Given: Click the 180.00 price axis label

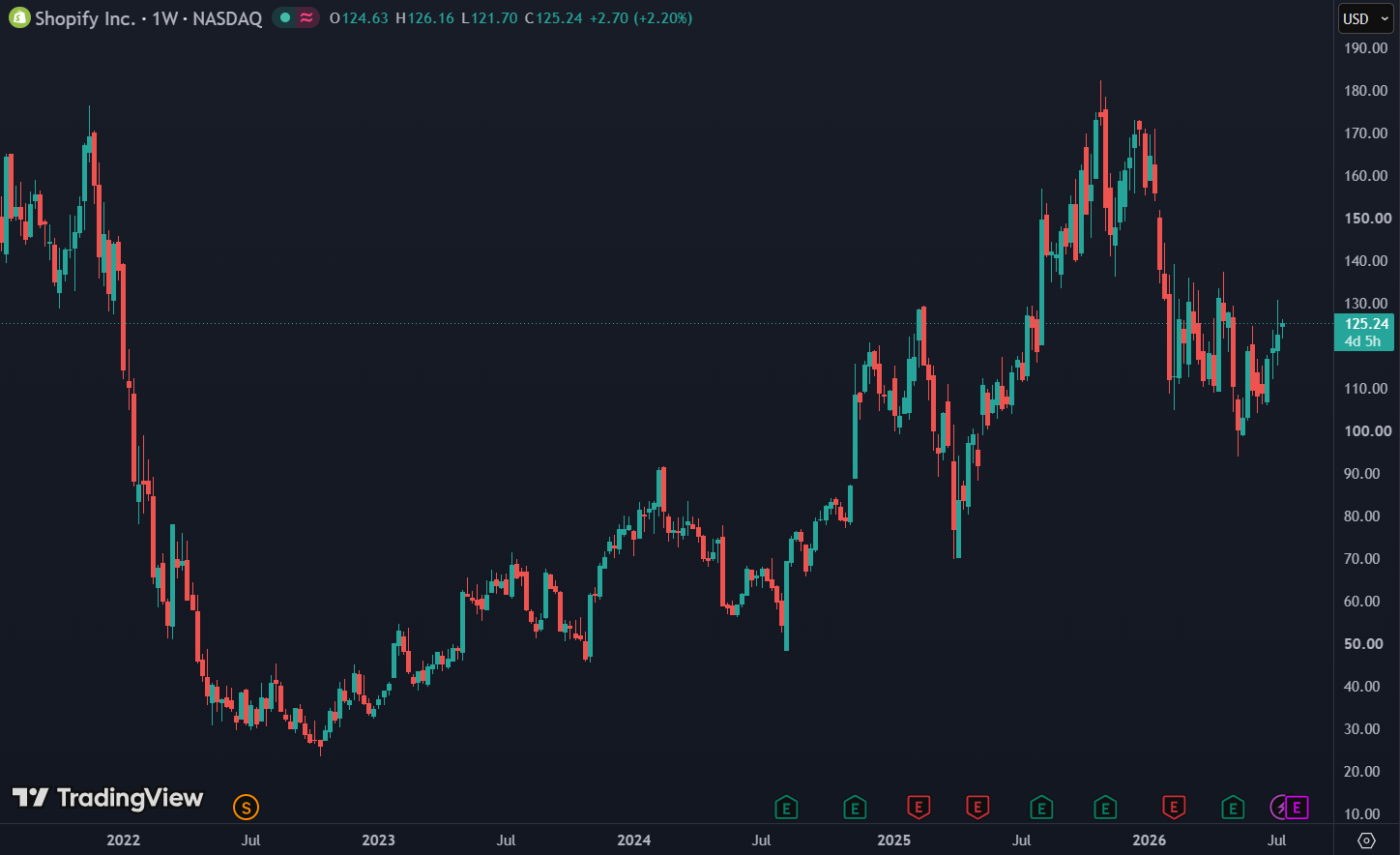Looking at the screenshot, I should 1366,90.
